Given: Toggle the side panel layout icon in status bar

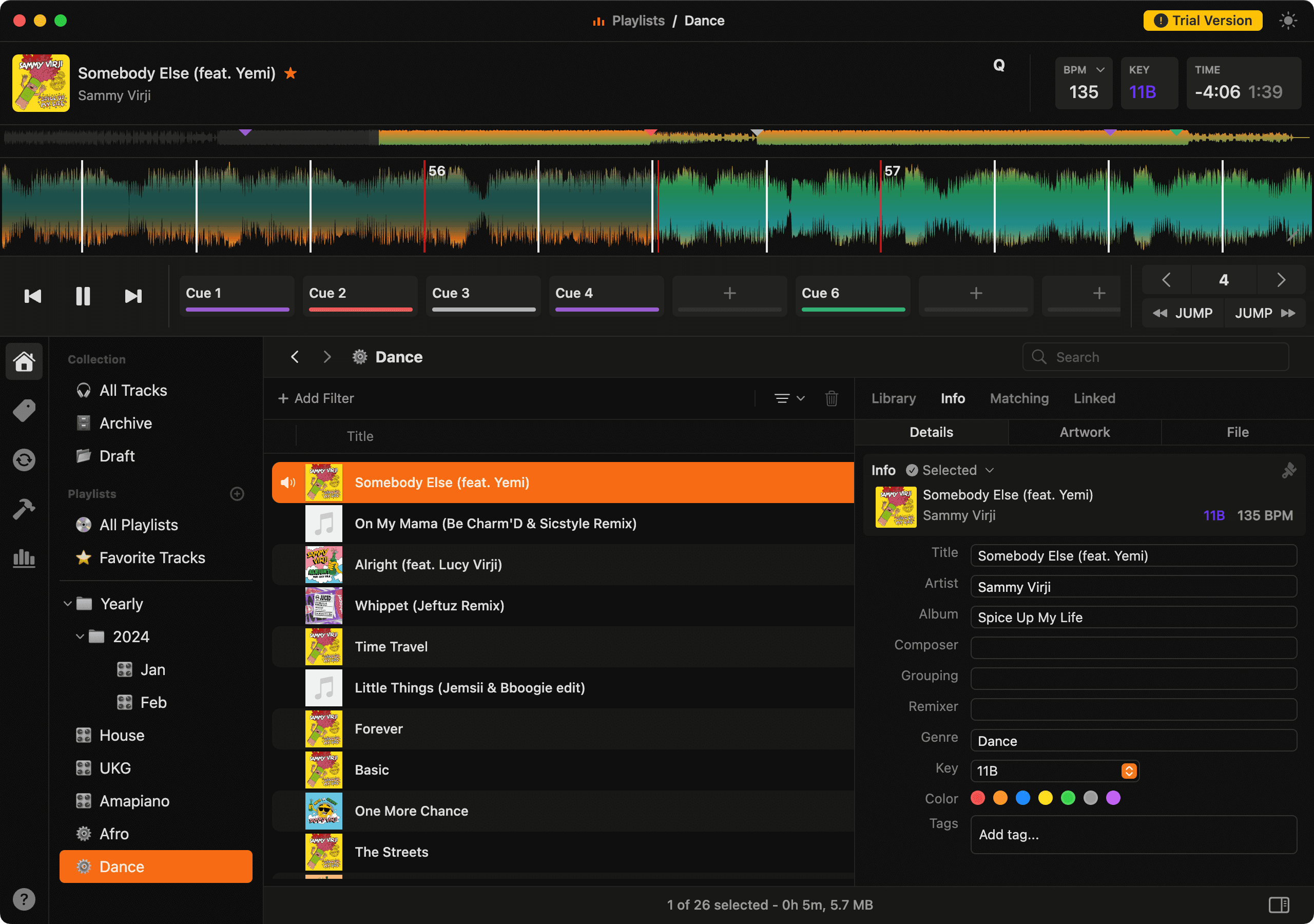Looking at the screenshot, I should point(1279,904).
